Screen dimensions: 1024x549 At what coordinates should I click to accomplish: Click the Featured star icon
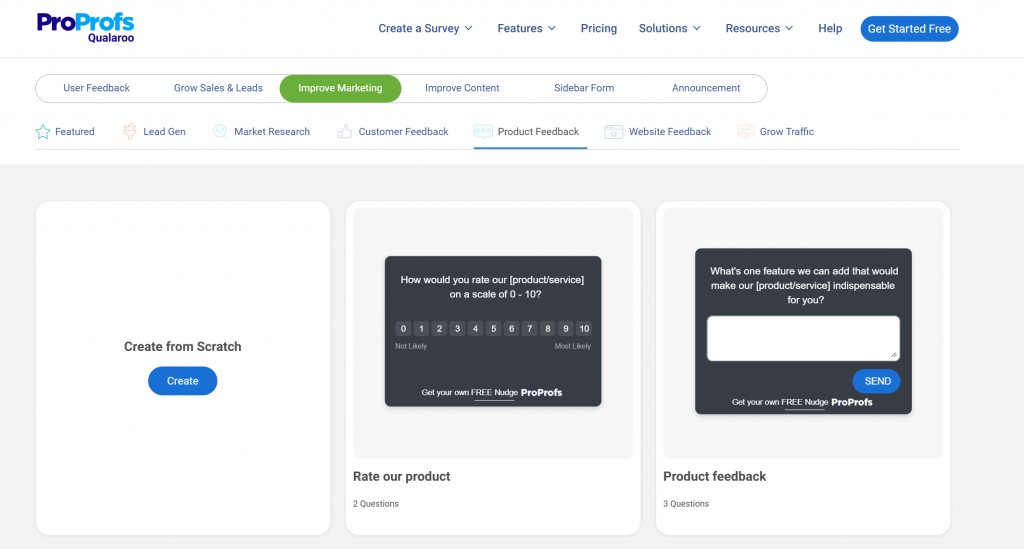click(x=43, y=132)
